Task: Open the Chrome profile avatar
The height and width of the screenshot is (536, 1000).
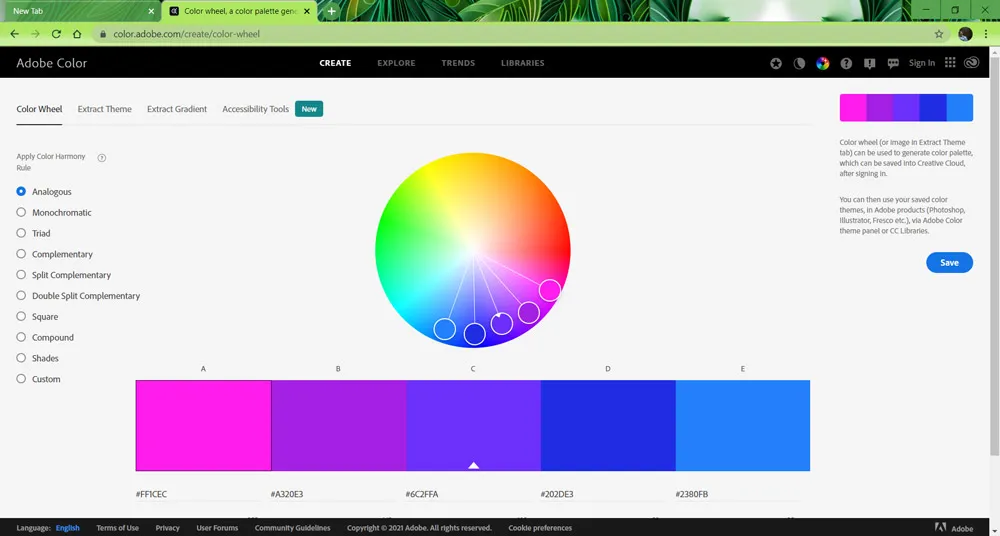Action: coord(965,34)
